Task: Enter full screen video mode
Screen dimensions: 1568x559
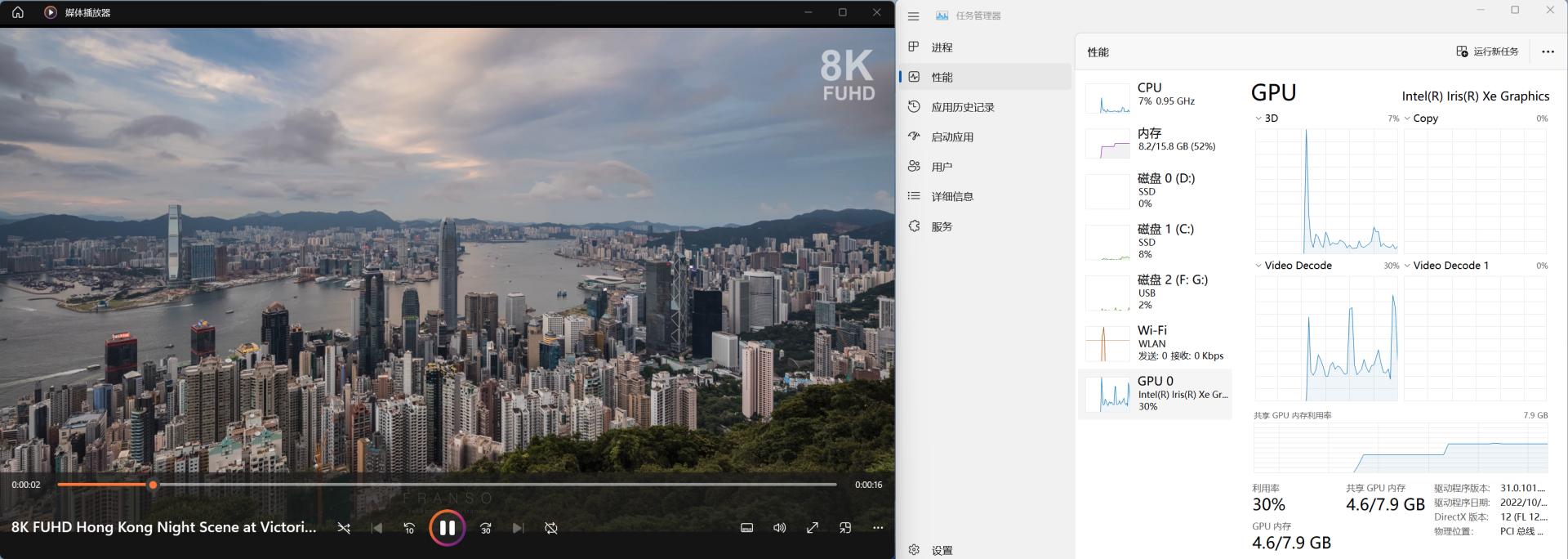Action: coord(813,528)
